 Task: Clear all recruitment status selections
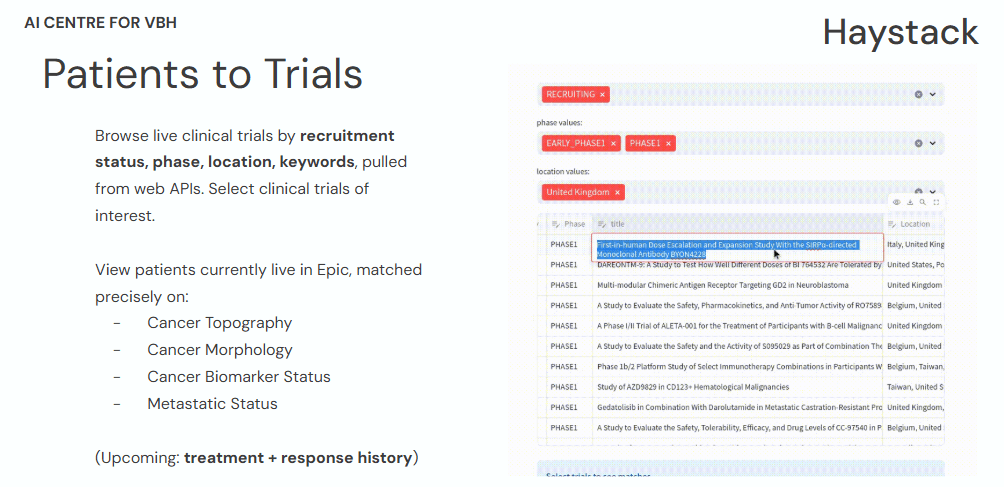[x=918, y=94]
